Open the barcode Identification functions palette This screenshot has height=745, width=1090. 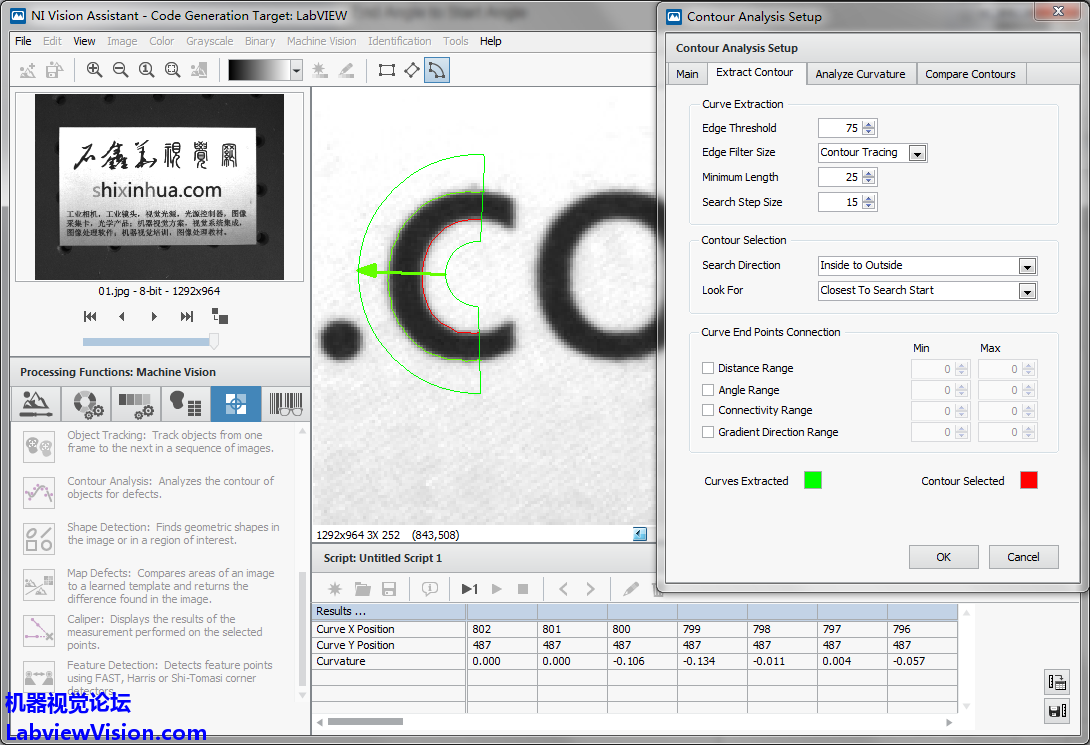pyautogui.click(x=286, y=404)
